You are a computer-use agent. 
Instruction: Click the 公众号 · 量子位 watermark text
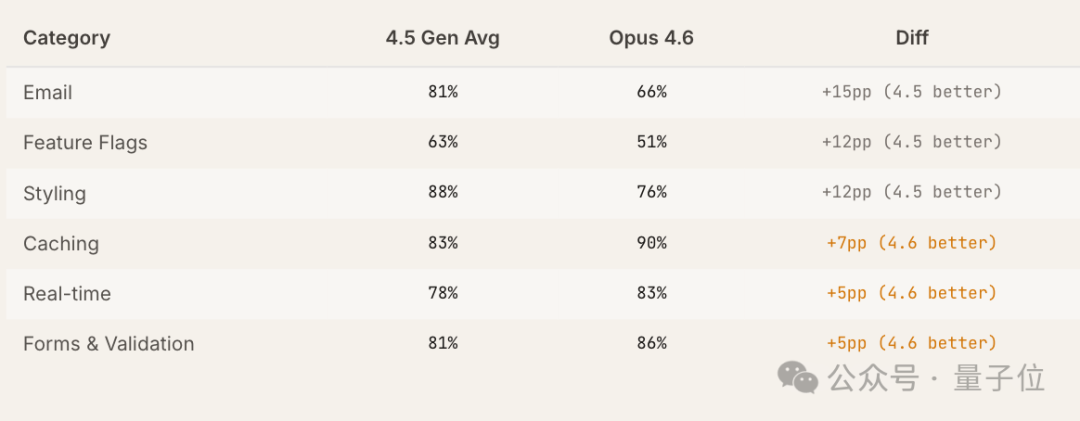tap(935, 378)
